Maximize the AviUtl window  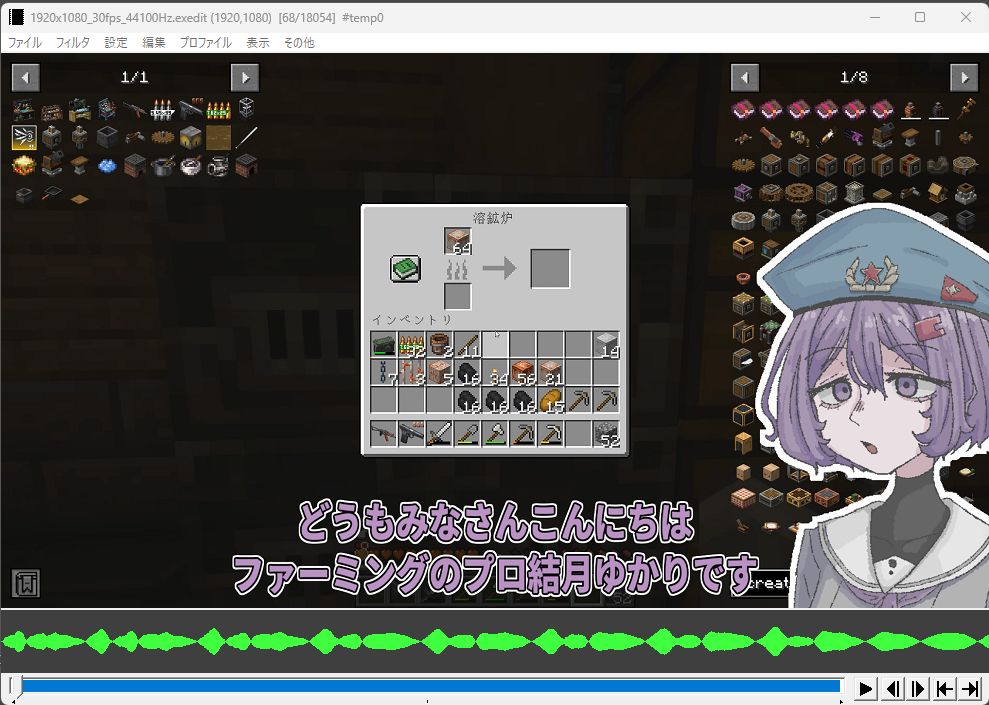pyautogui.click(x=920, y=18)
